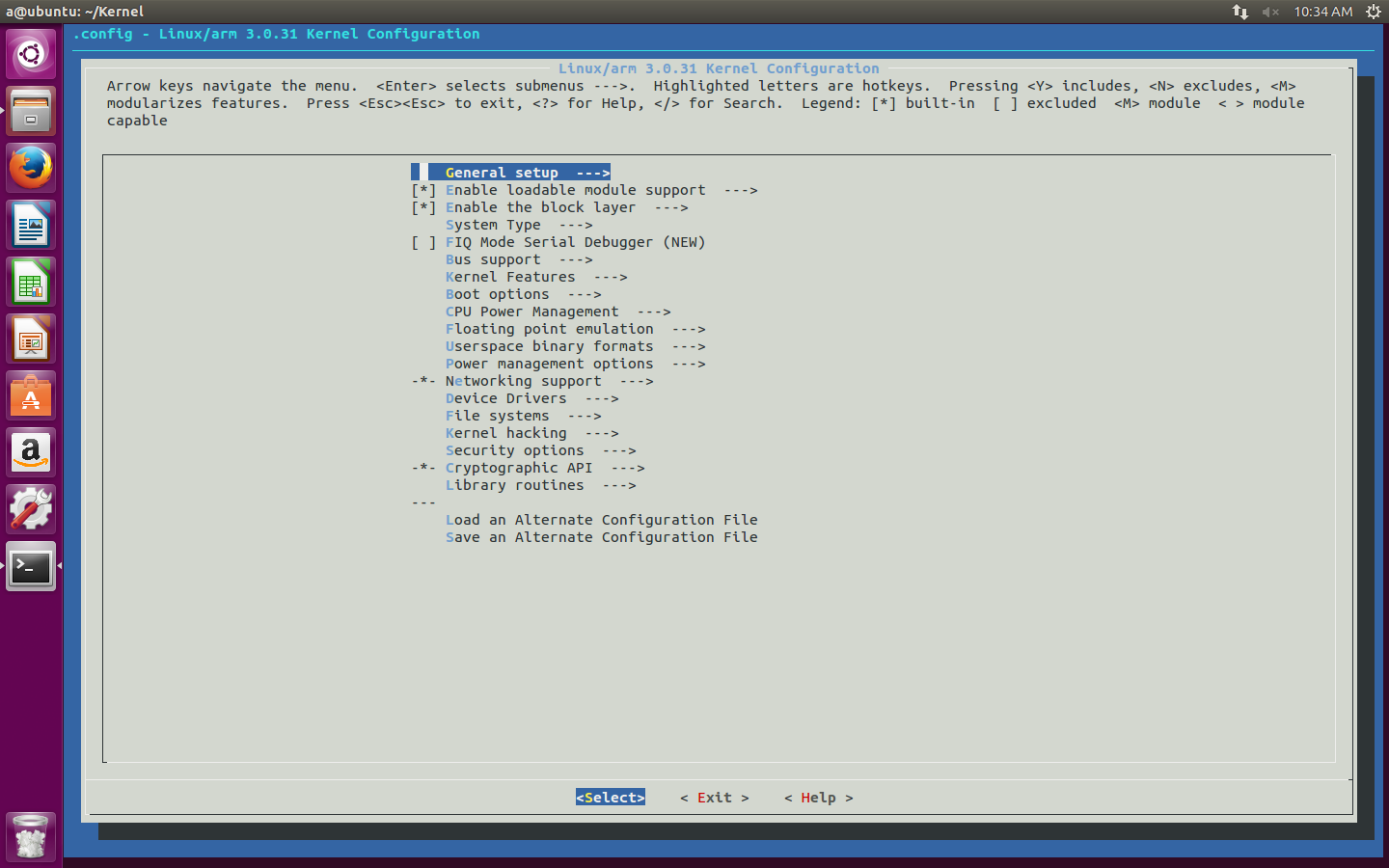Open System Settings wrench icon

31,509
